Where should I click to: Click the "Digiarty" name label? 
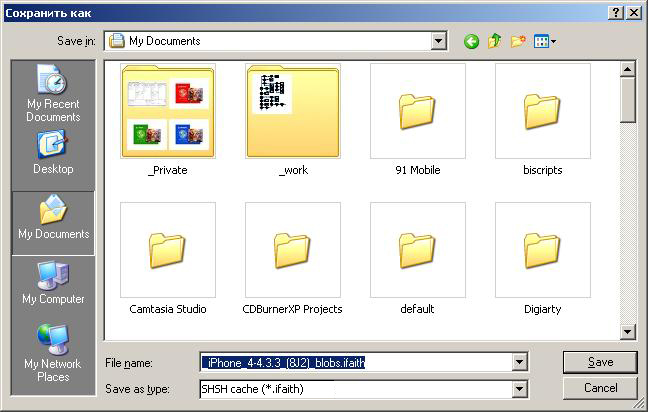[543, 309]
